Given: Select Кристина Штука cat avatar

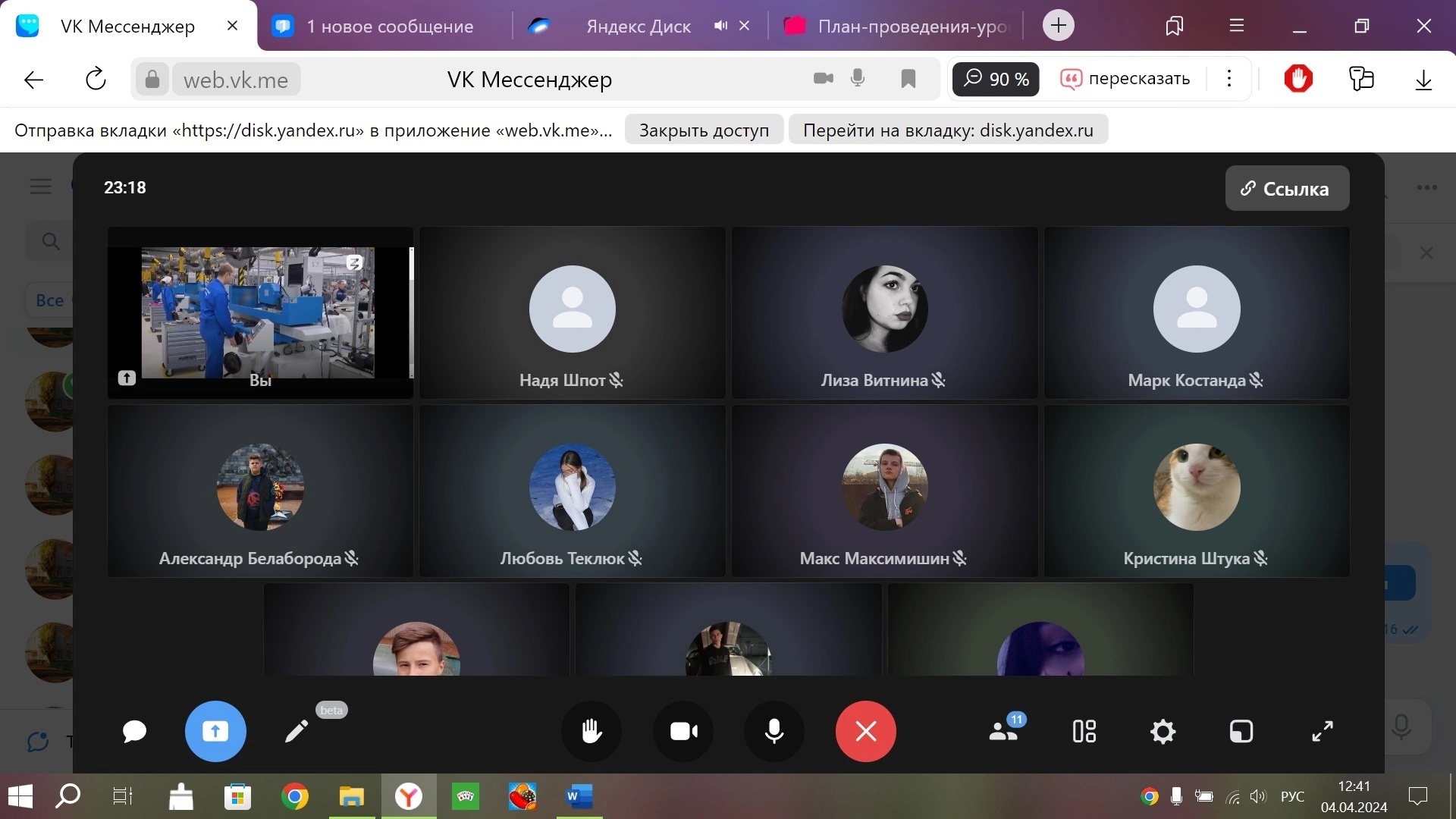Looking at the screenshot, I should (x=1197, y=487).
